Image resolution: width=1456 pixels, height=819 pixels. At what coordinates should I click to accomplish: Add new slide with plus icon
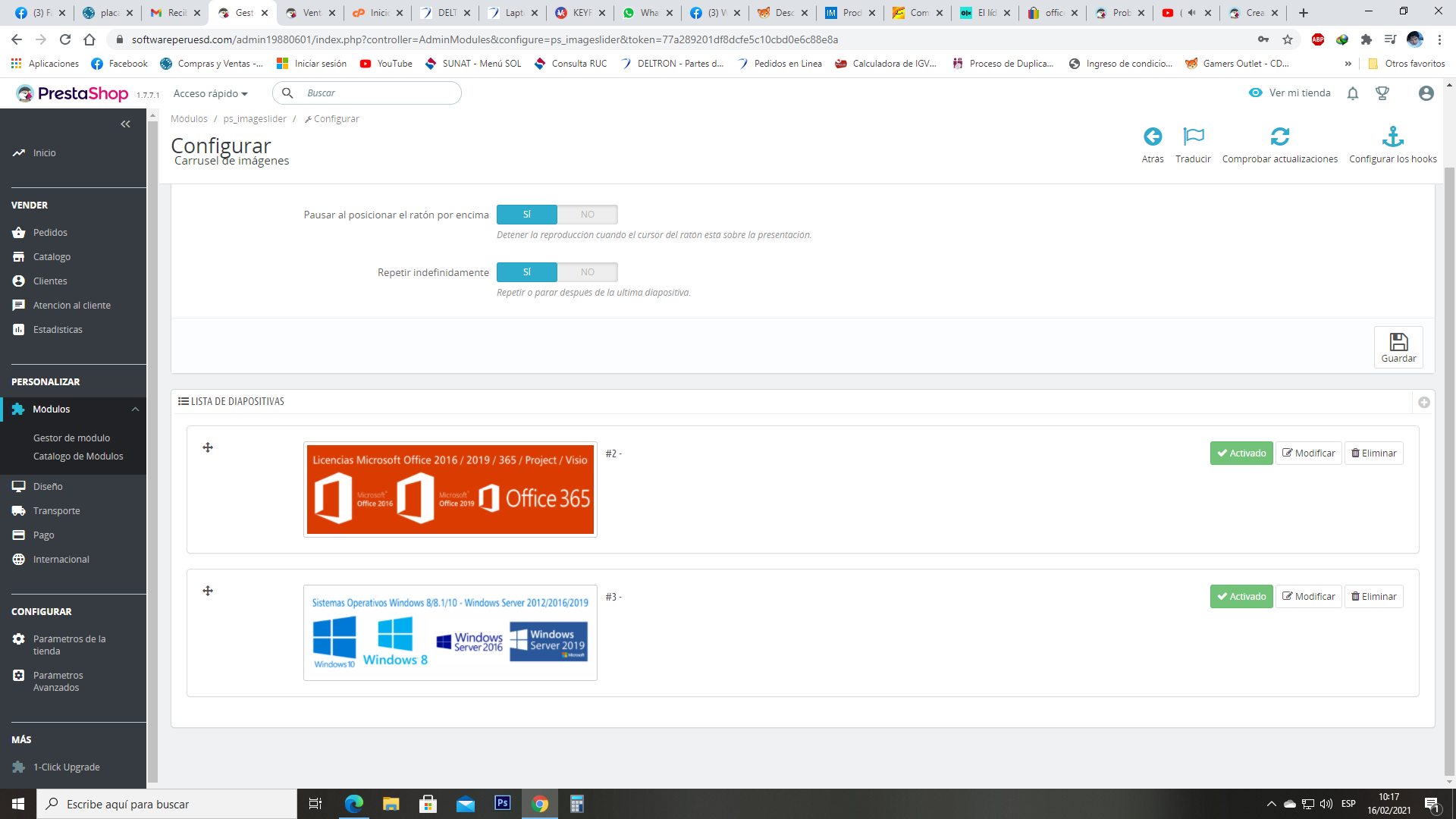(1423, 403)
